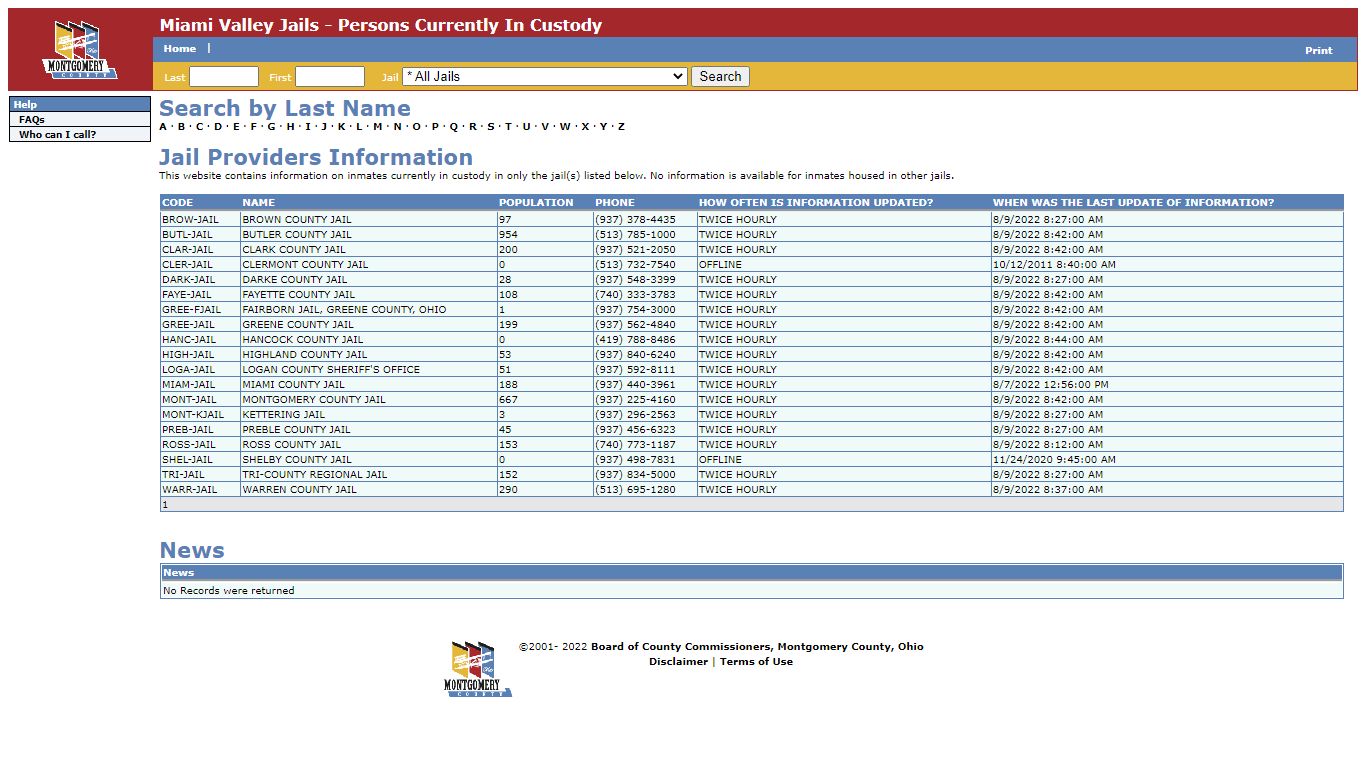Select the PREBLE COUNTY JAIL name cell
Viewport: 1366px width, 768px height.
[369, 429]
